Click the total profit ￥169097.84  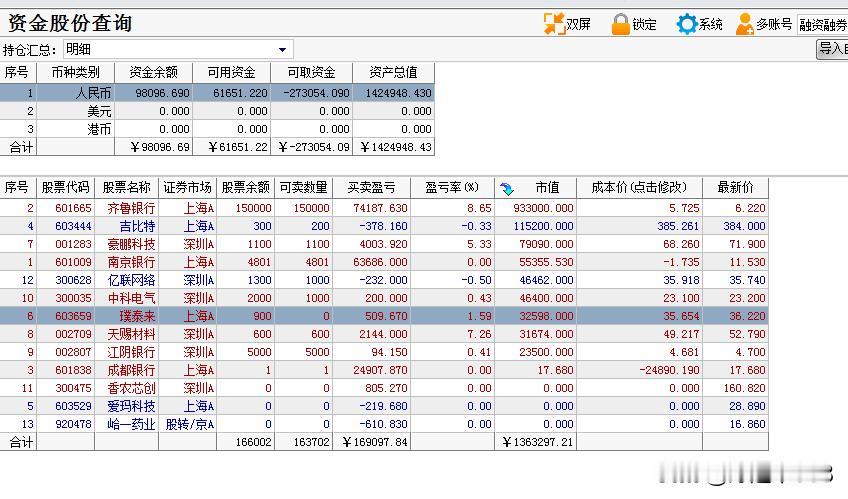pyautogui.click(x=375, y=442)
